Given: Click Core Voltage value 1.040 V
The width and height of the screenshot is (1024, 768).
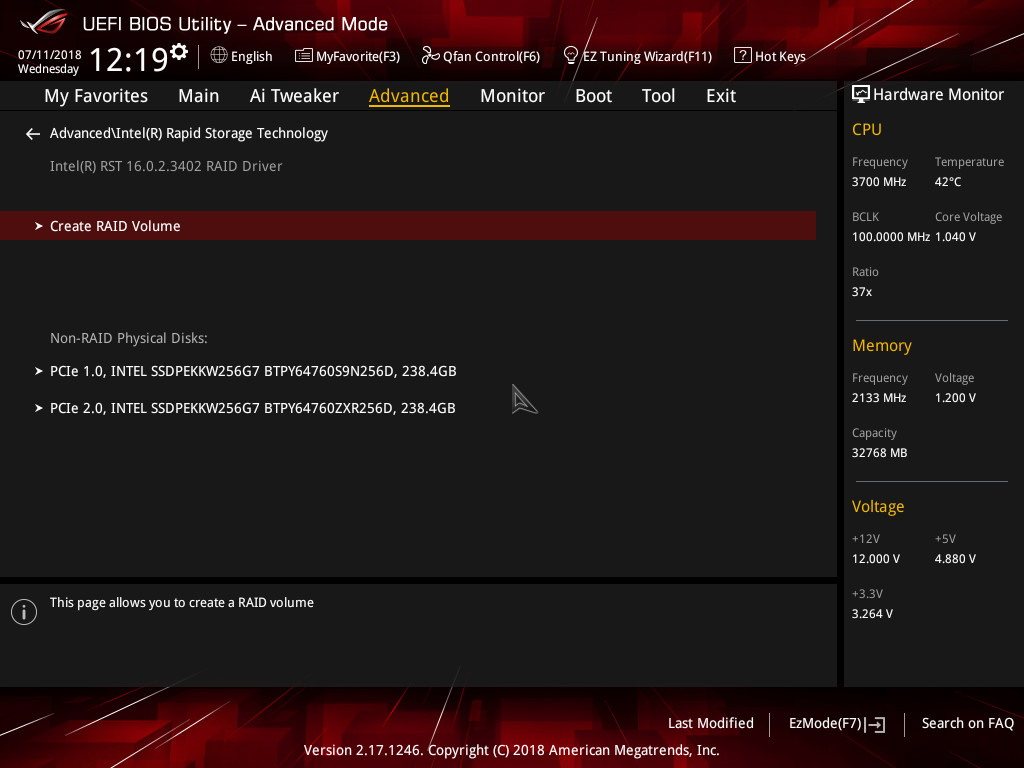Looking at the screenshot, I should [955, 237].
